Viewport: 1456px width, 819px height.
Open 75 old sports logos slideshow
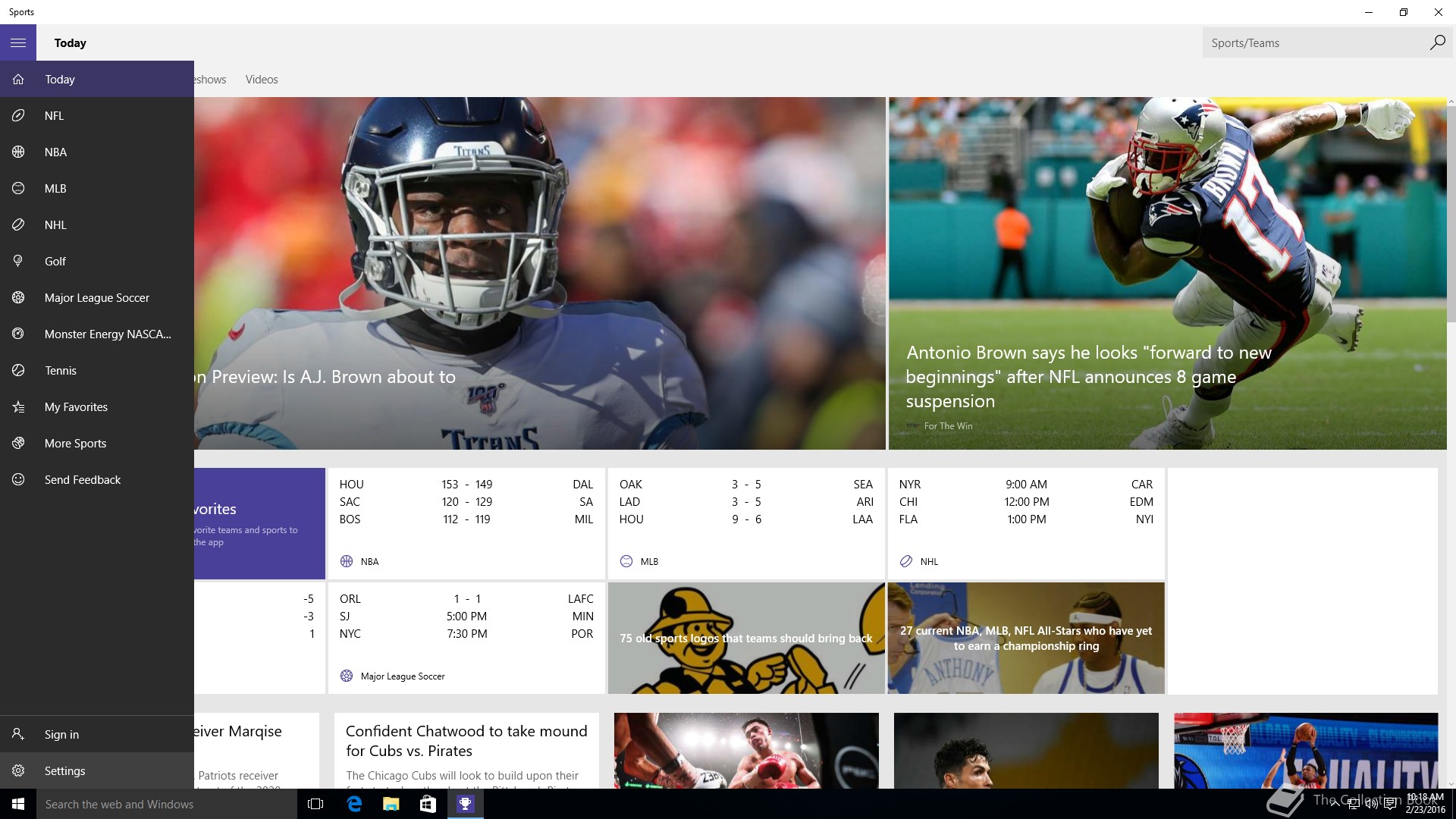[746, 638]
